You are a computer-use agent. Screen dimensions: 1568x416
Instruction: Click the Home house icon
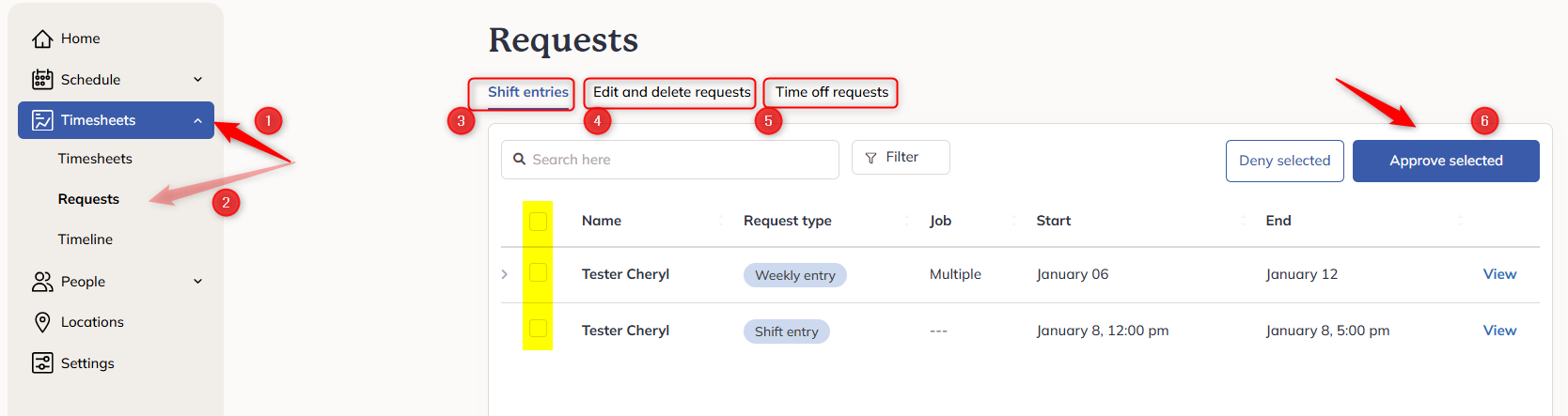pyautogui.click(x=42, y=39)
